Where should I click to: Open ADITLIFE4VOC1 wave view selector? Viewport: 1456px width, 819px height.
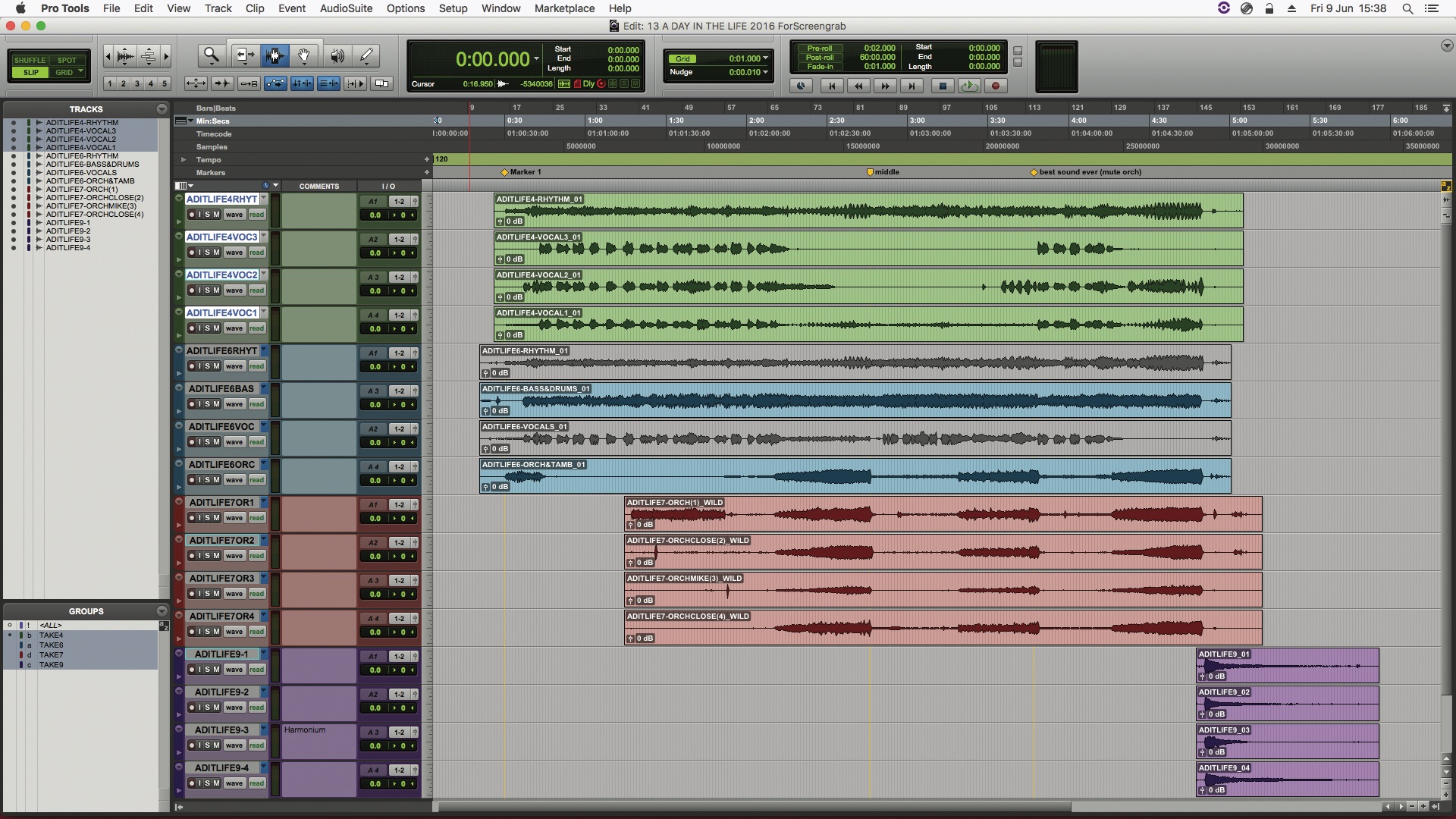click(234, 328)
